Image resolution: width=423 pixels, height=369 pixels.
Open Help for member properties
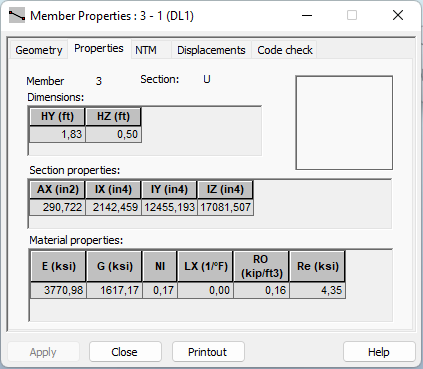(x=379, y=352)
